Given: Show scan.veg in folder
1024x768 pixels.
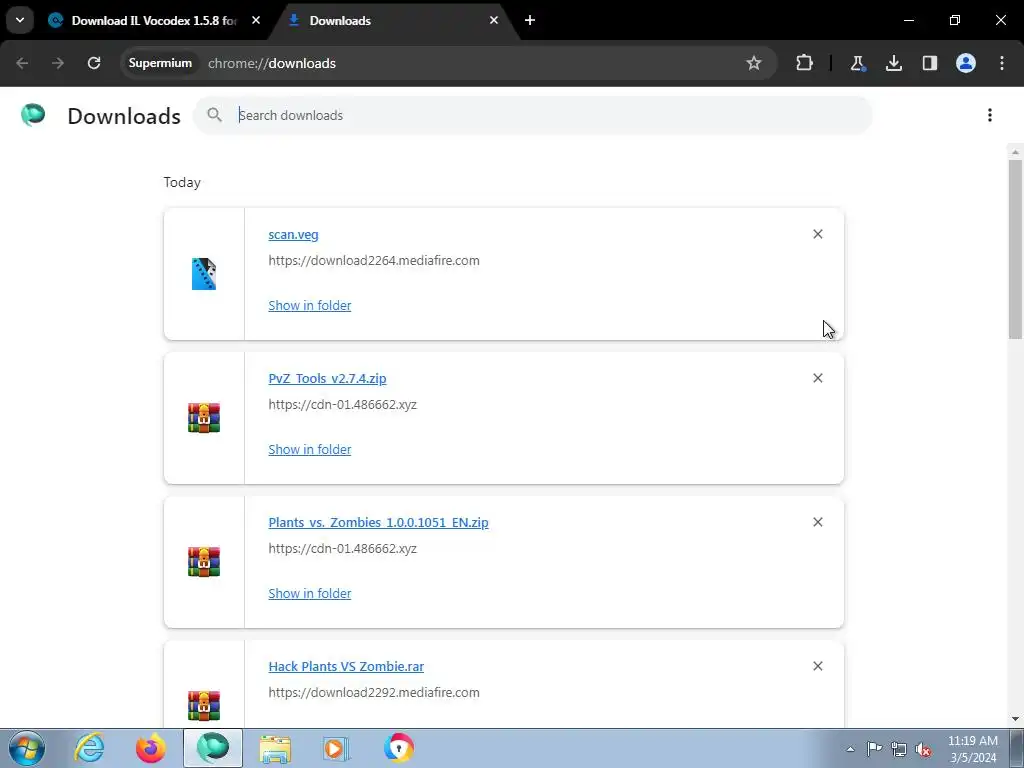Looking at the screenshot, I should [310, 305].
